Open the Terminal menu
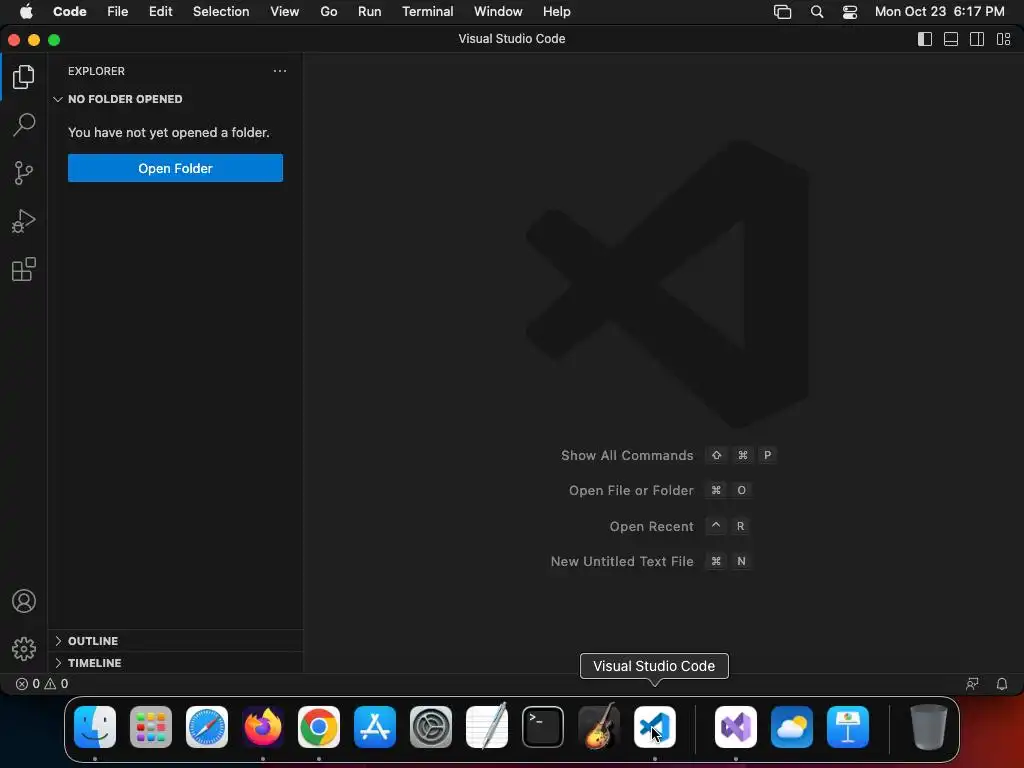1024x768 pixels. pos(427,12)
